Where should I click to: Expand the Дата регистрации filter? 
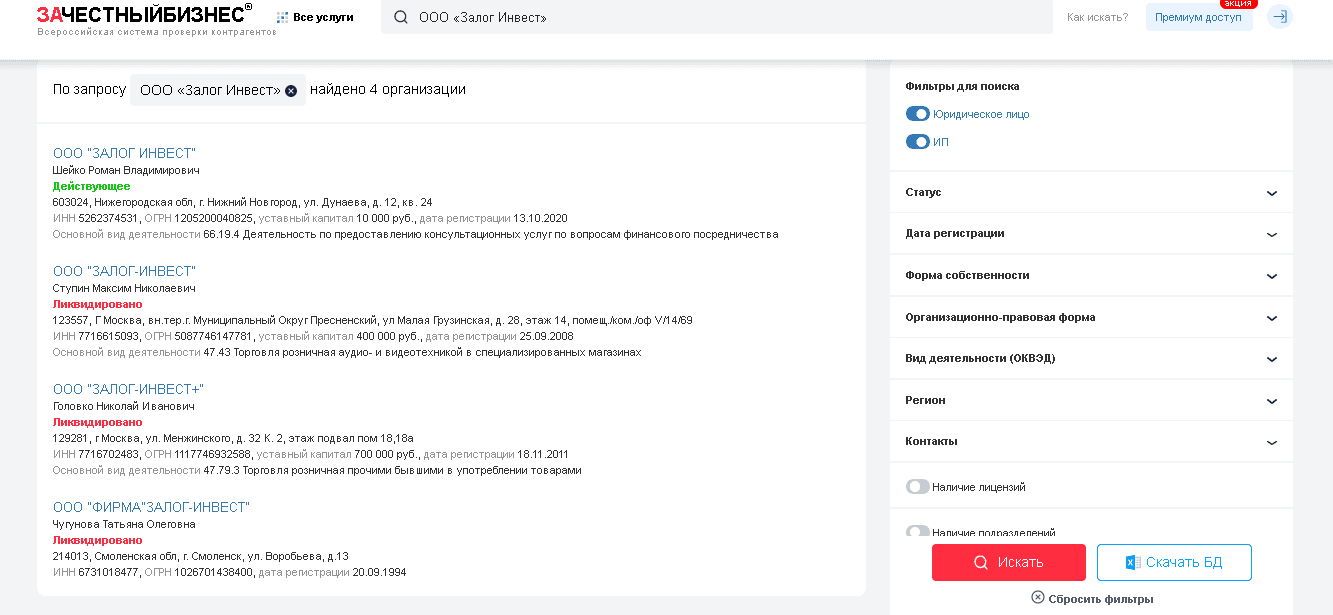(x=1091, y=233)
